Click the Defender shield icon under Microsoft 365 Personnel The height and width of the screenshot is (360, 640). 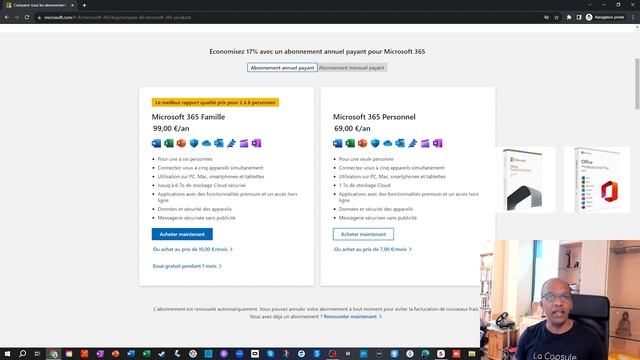375,143
